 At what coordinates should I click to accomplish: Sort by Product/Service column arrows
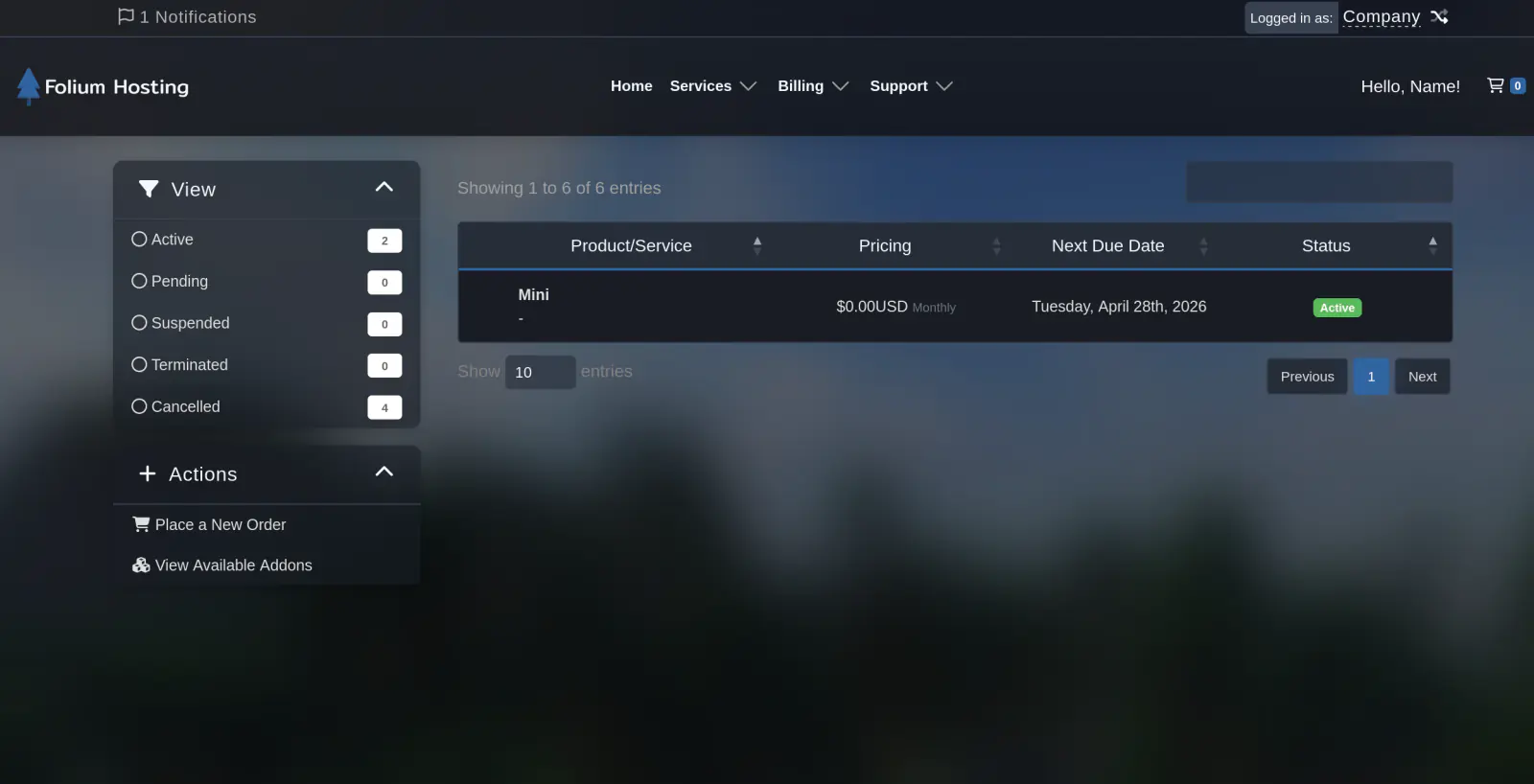(x=756, y=246)
